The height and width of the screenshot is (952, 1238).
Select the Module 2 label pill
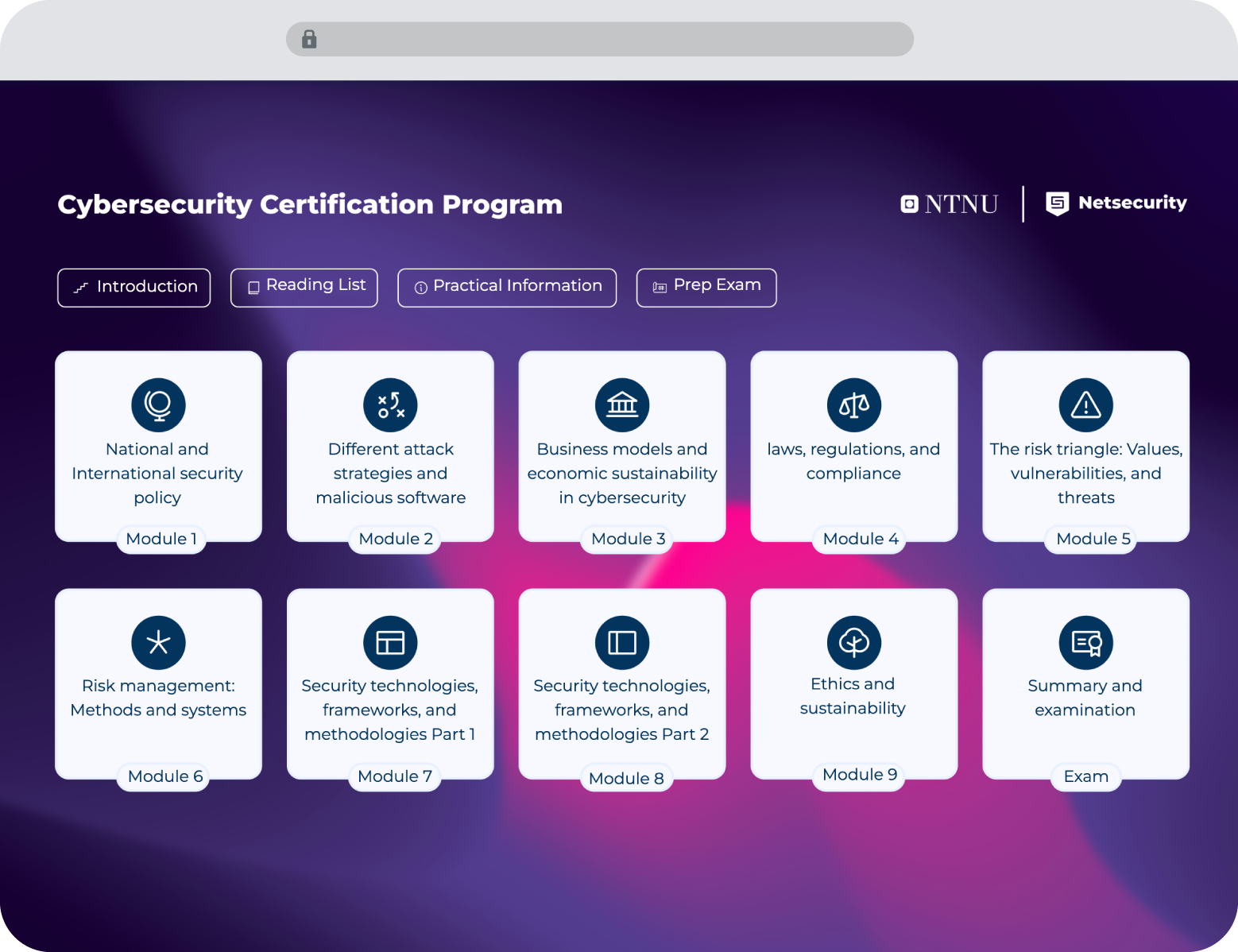point(396,539)
